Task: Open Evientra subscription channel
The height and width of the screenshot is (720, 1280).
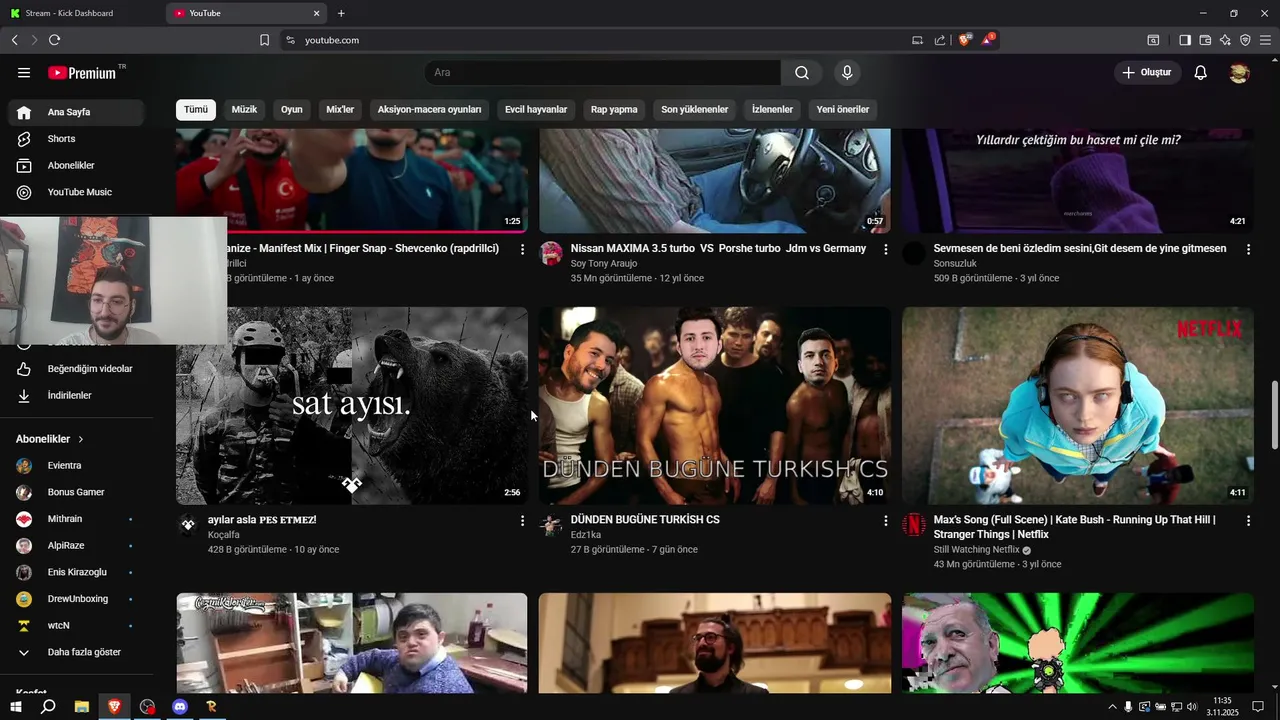Action: pos(76,466)
